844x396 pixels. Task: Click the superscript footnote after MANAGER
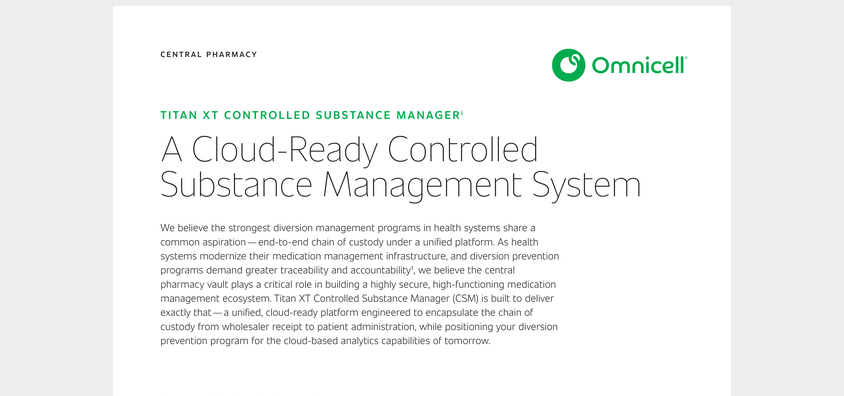(461, 112)
